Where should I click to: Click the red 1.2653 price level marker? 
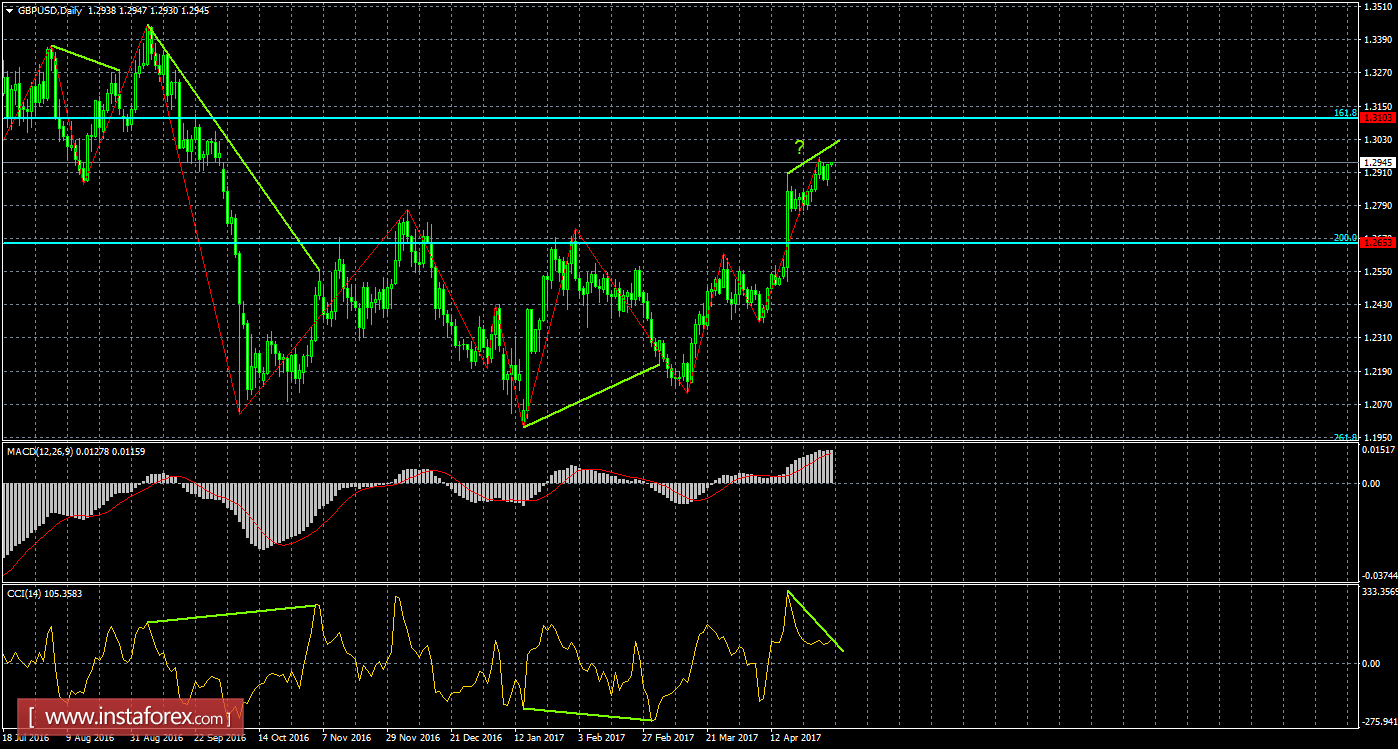(1378, 241)
